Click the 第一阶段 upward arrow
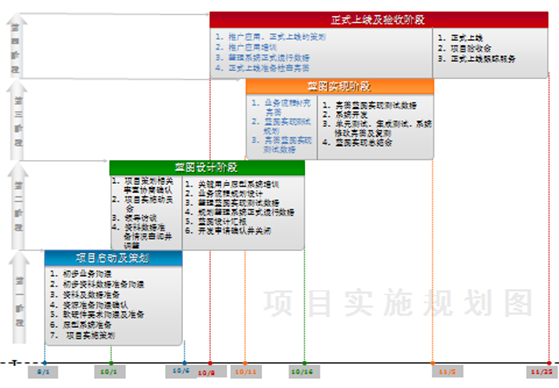The image size is (559, 388). 19,298
